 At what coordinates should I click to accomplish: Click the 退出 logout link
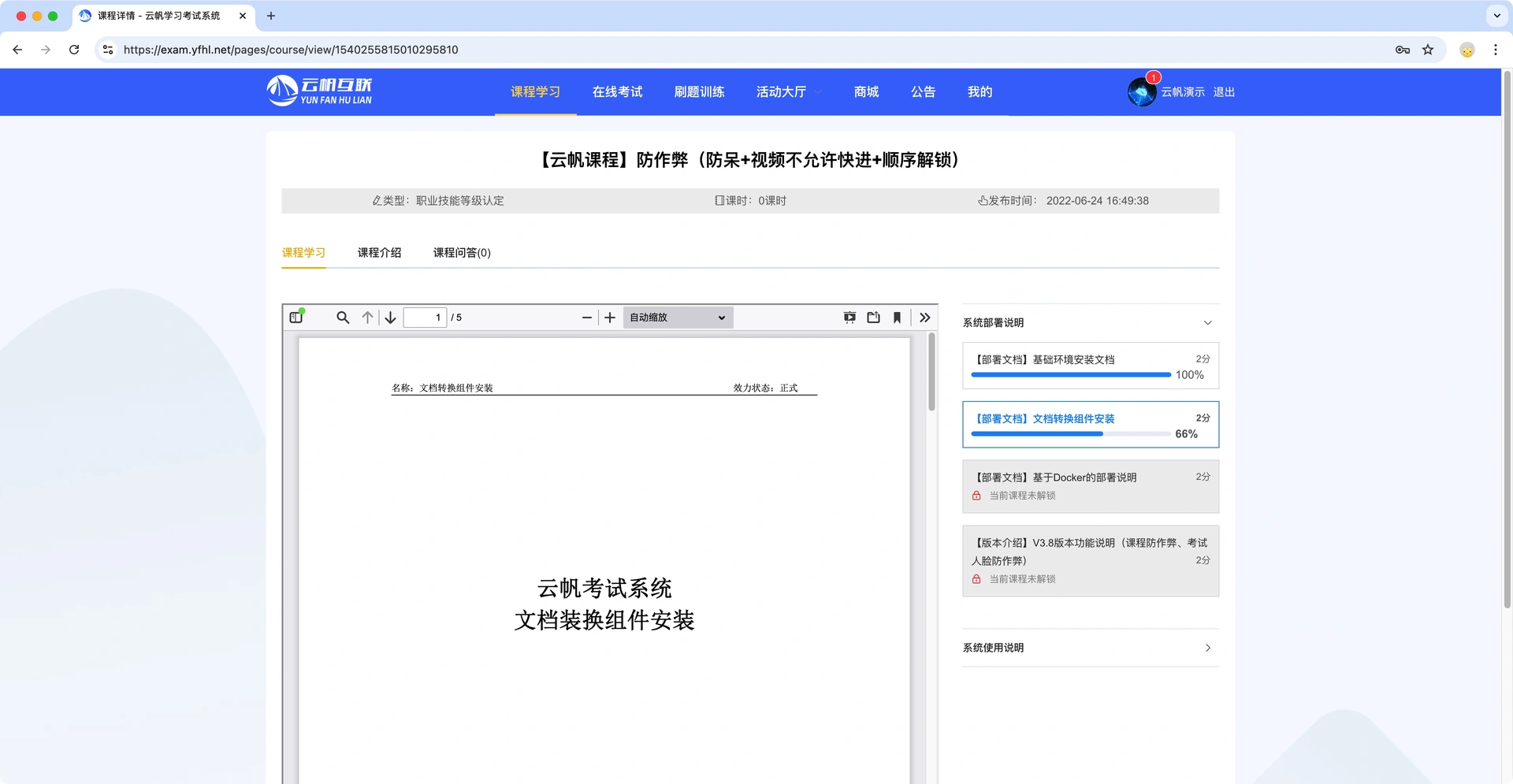[x=1224, y=92]
